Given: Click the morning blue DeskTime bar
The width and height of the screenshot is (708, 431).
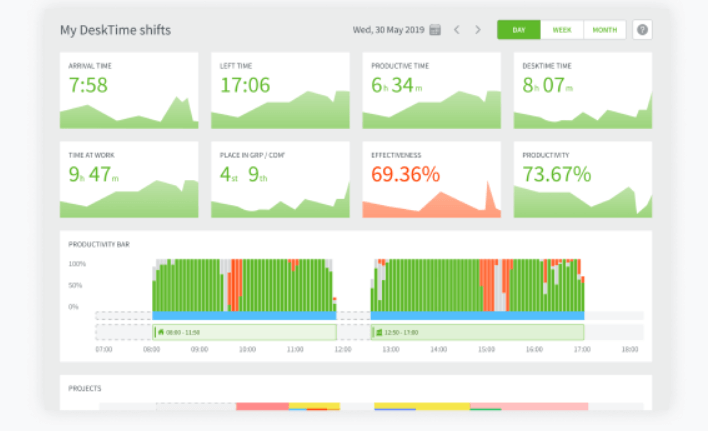Looking at the screenshot, I should pyautogui.click(x=244, y=315).
